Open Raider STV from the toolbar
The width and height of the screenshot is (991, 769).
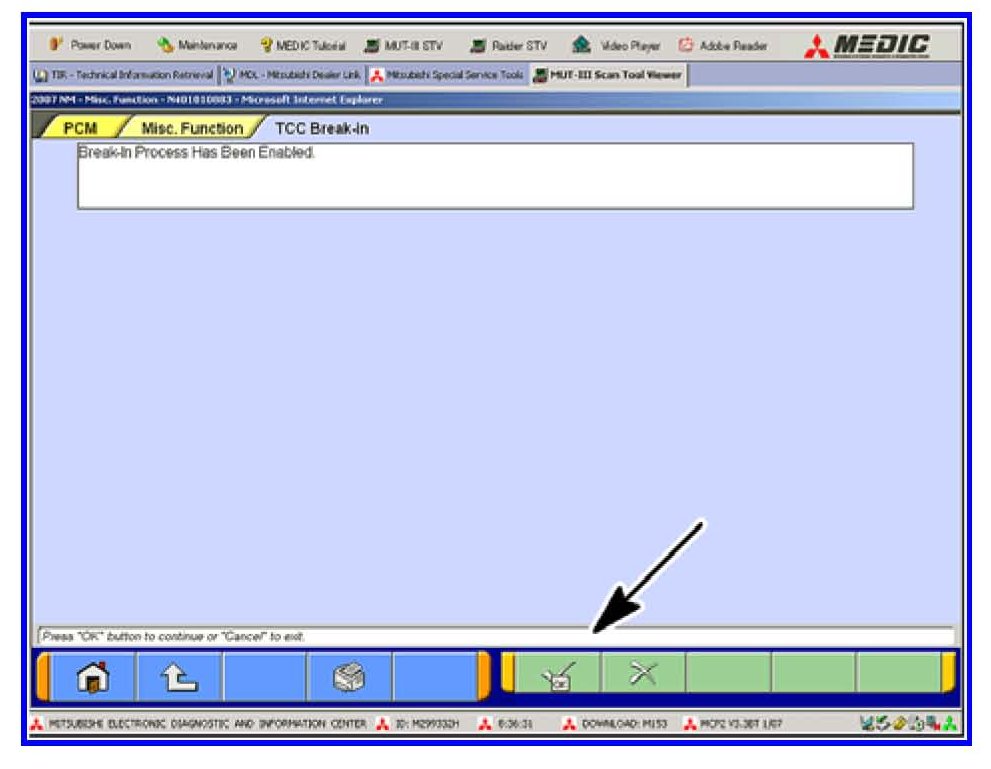[507, 46]
